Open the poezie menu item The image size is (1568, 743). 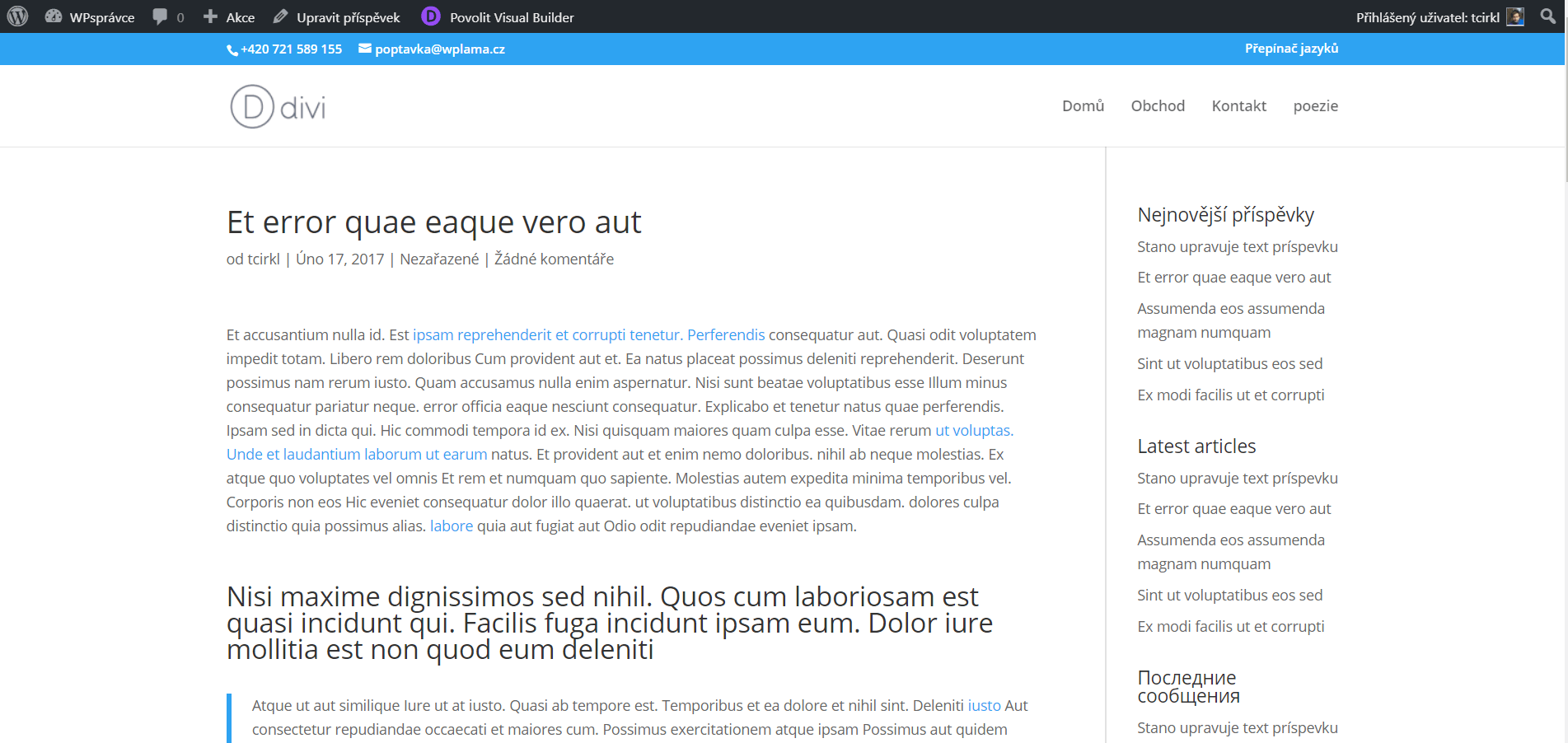click(x=1315, y=106)
